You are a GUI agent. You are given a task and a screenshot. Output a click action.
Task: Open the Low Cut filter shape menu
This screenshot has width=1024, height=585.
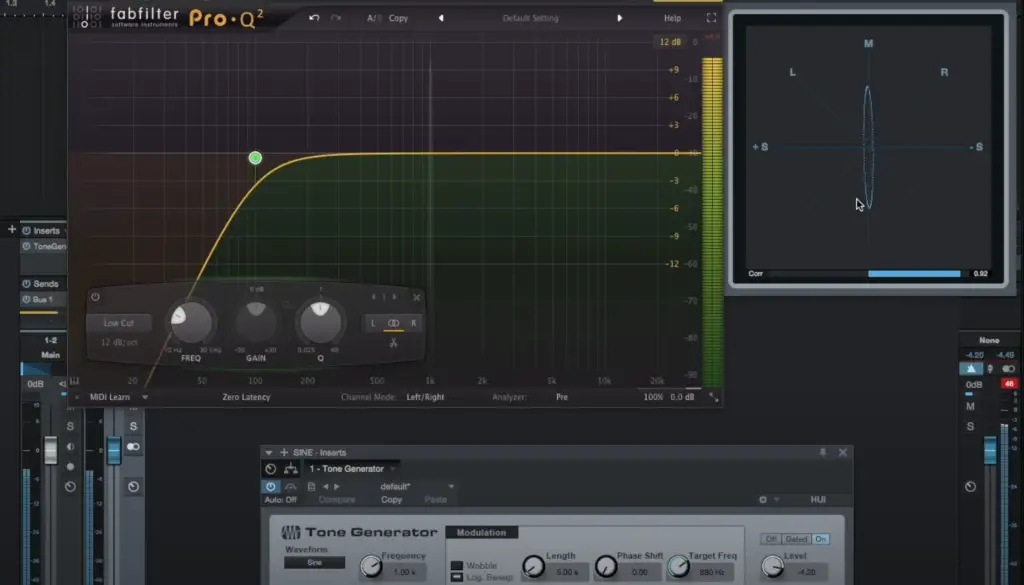point(119,323)
